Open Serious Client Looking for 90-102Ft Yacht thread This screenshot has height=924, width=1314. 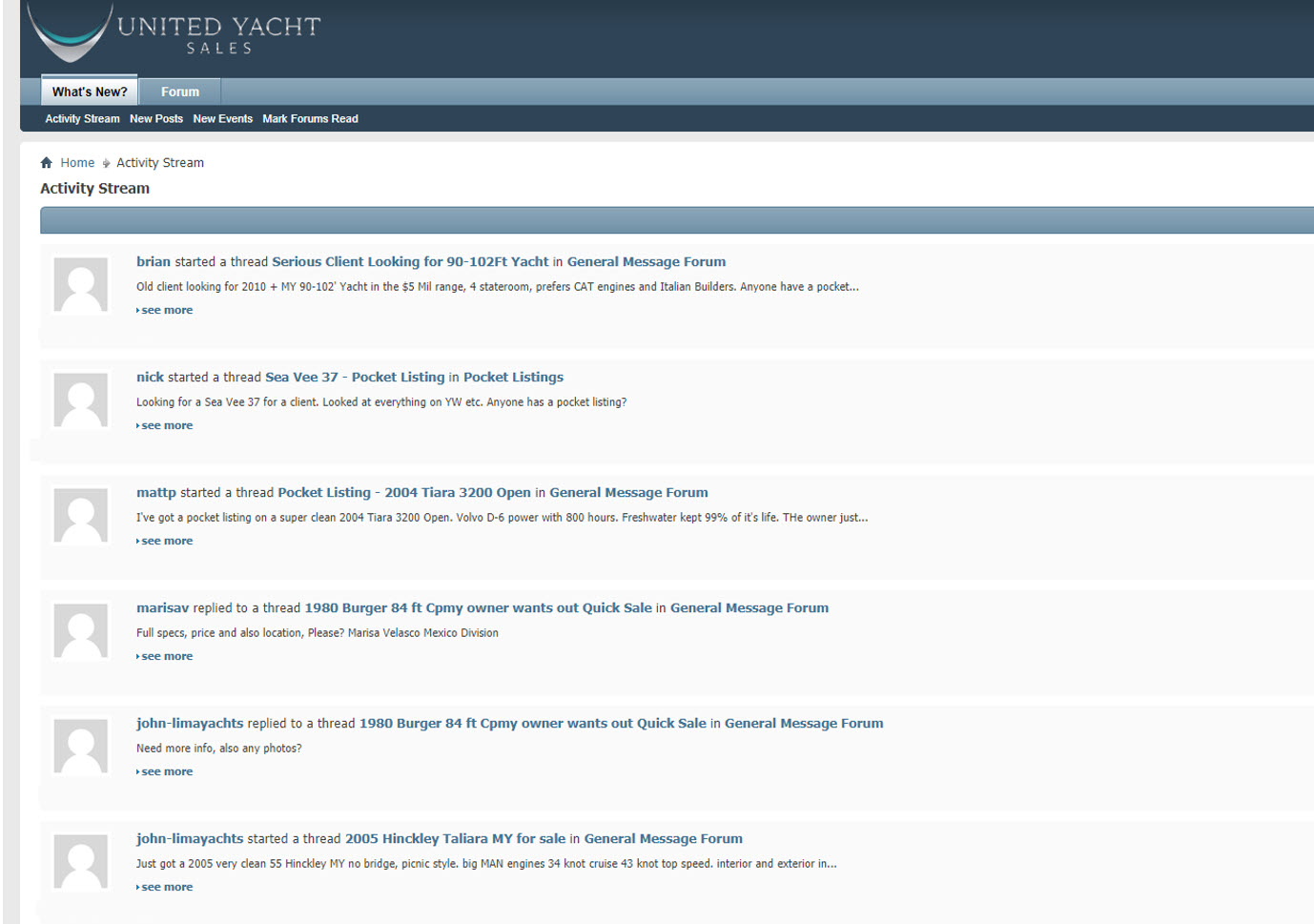pos(410,262)
